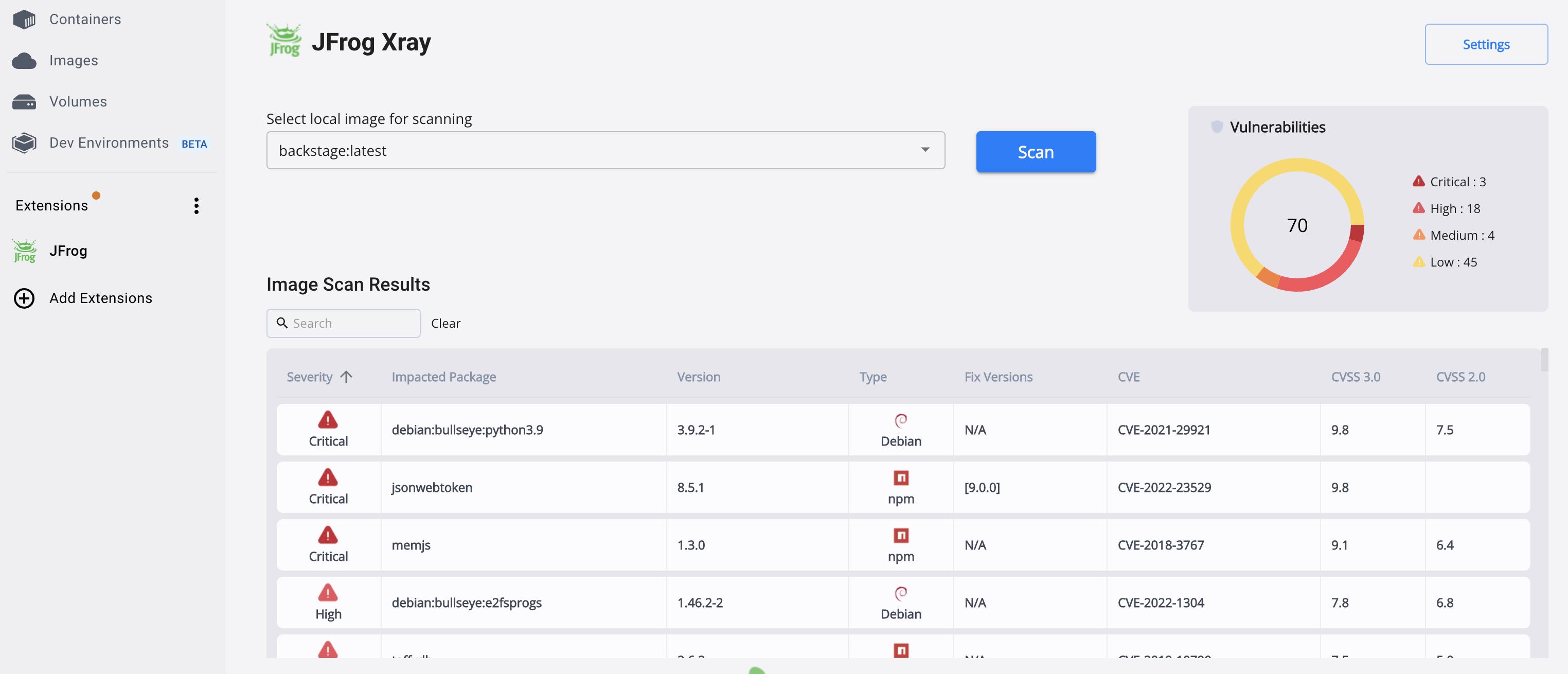Click the Volumes drive icon
Screen dimensions: 1568x674
point(24,102)
